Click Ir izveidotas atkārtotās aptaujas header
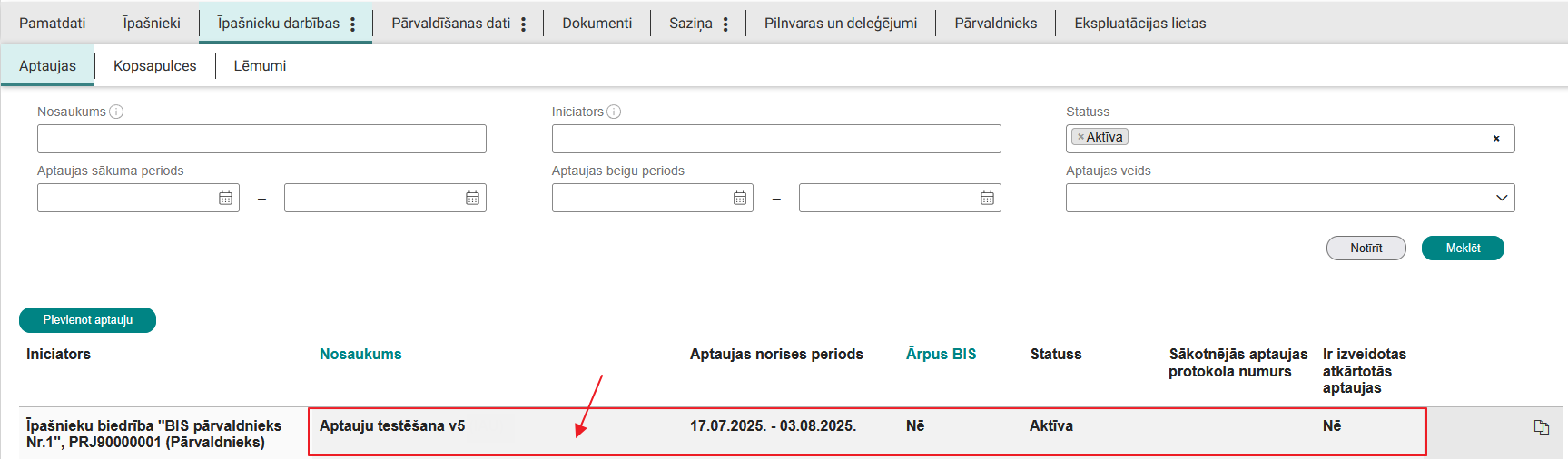 (x=1365, y=371)
